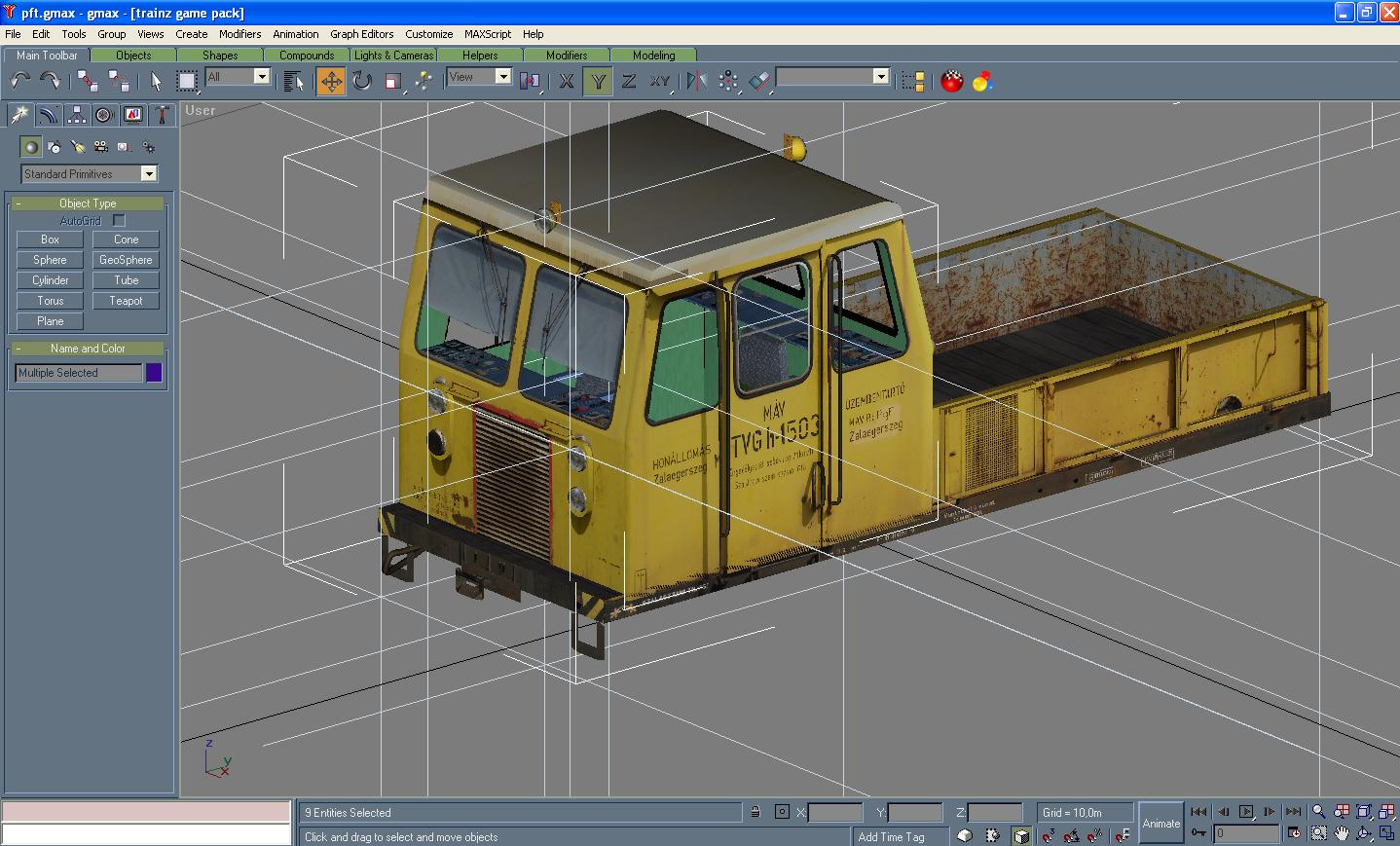Image resolution: width=1400 pixels, height=846 pixels.
Task: Open the material navigator colored spheres icon
Action: [982, 81]
